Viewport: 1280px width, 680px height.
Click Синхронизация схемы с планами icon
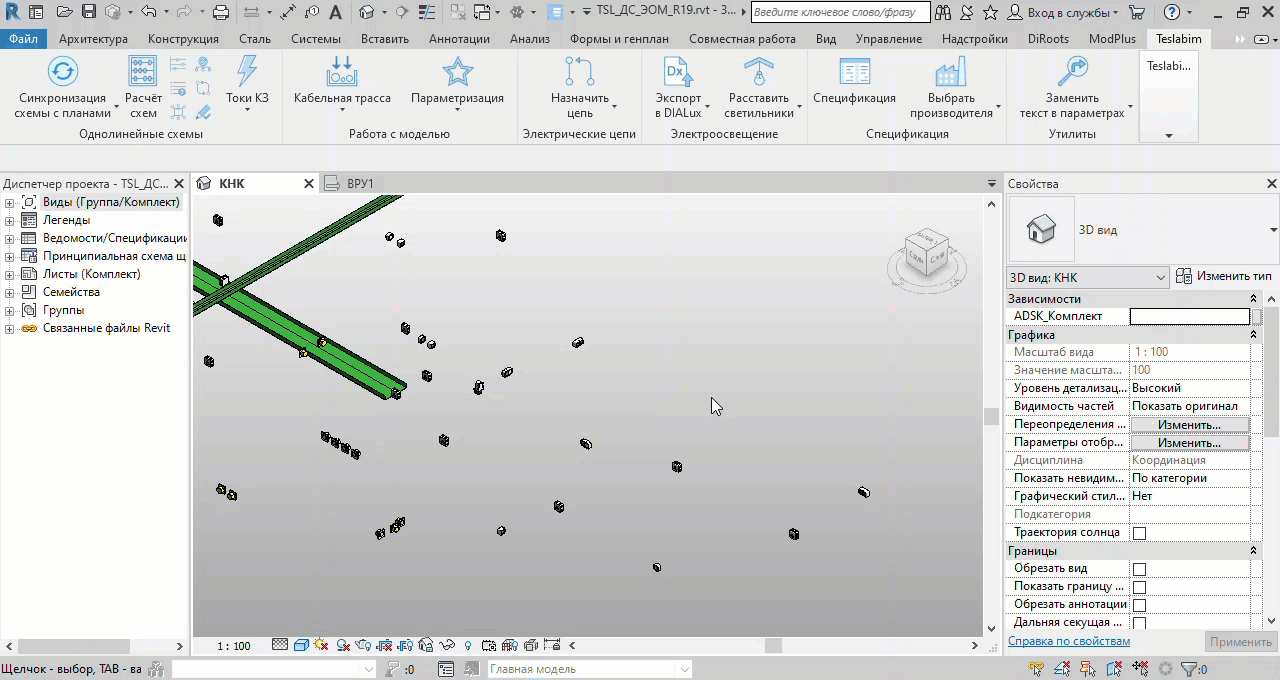click(62, 71)
